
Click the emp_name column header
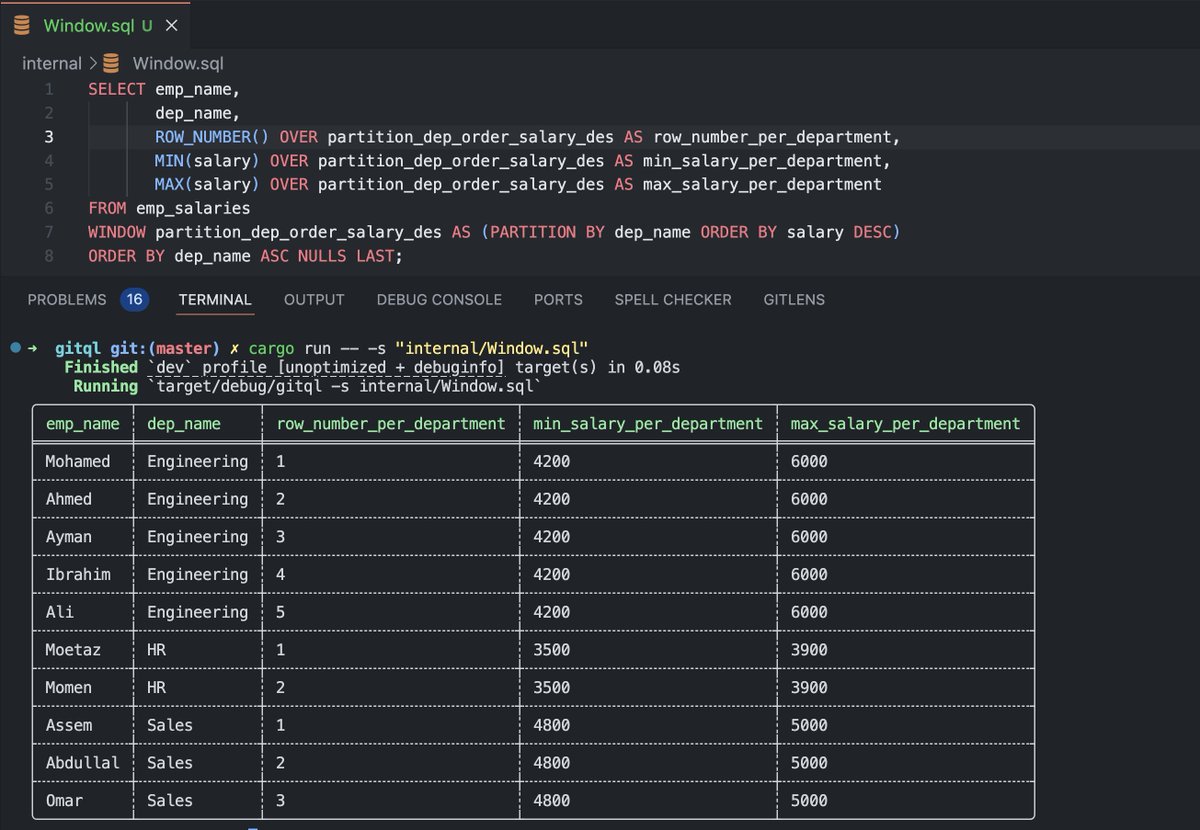[x=83, y=424]
